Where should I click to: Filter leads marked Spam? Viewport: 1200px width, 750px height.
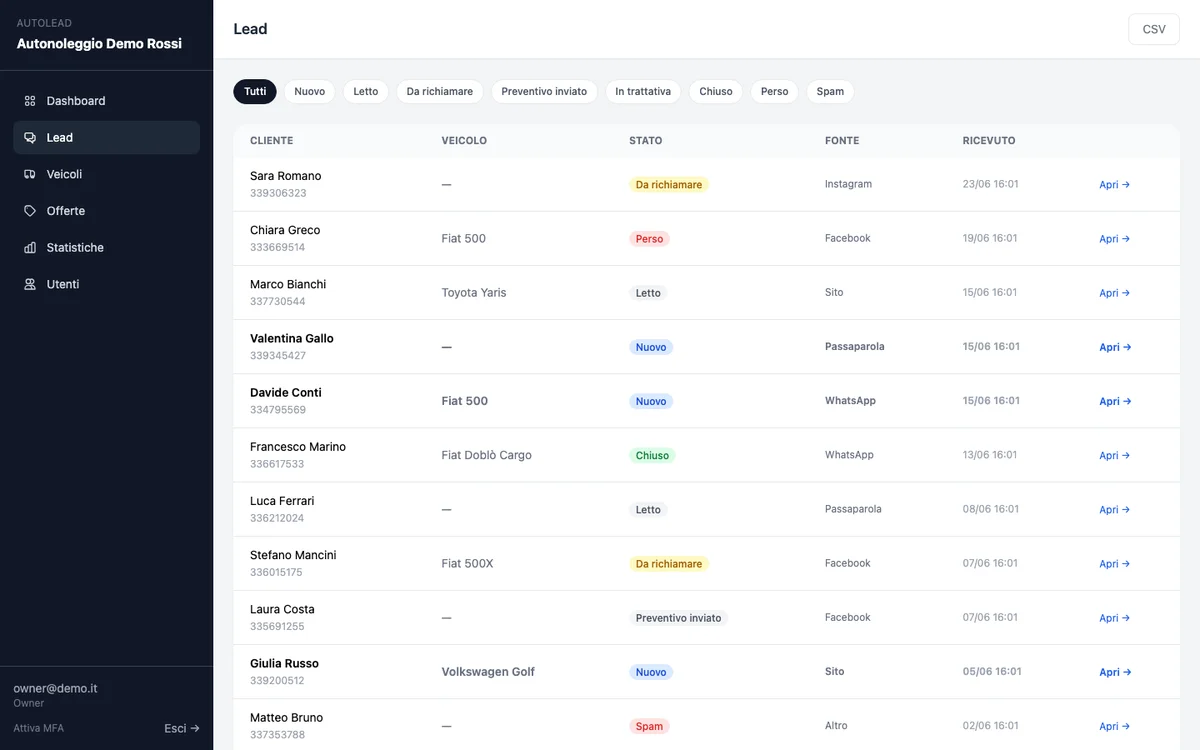pyautogui.click(x=830, y=91)
